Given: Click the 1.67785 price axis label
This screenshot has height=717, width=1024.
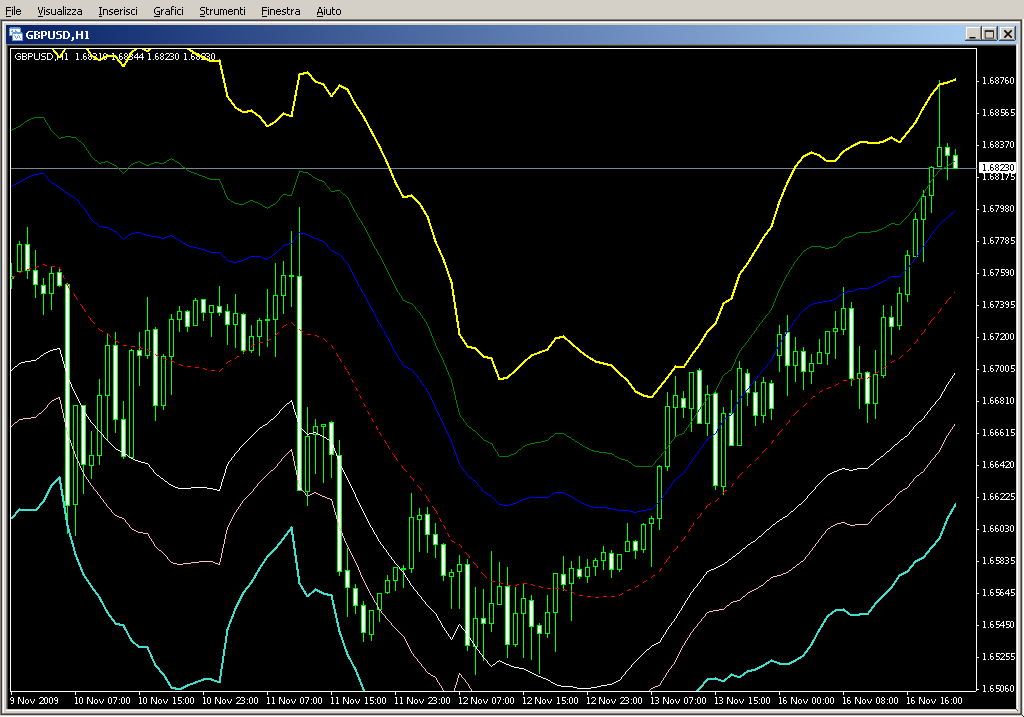Looking at the screenshot, I should click(999, 241).
